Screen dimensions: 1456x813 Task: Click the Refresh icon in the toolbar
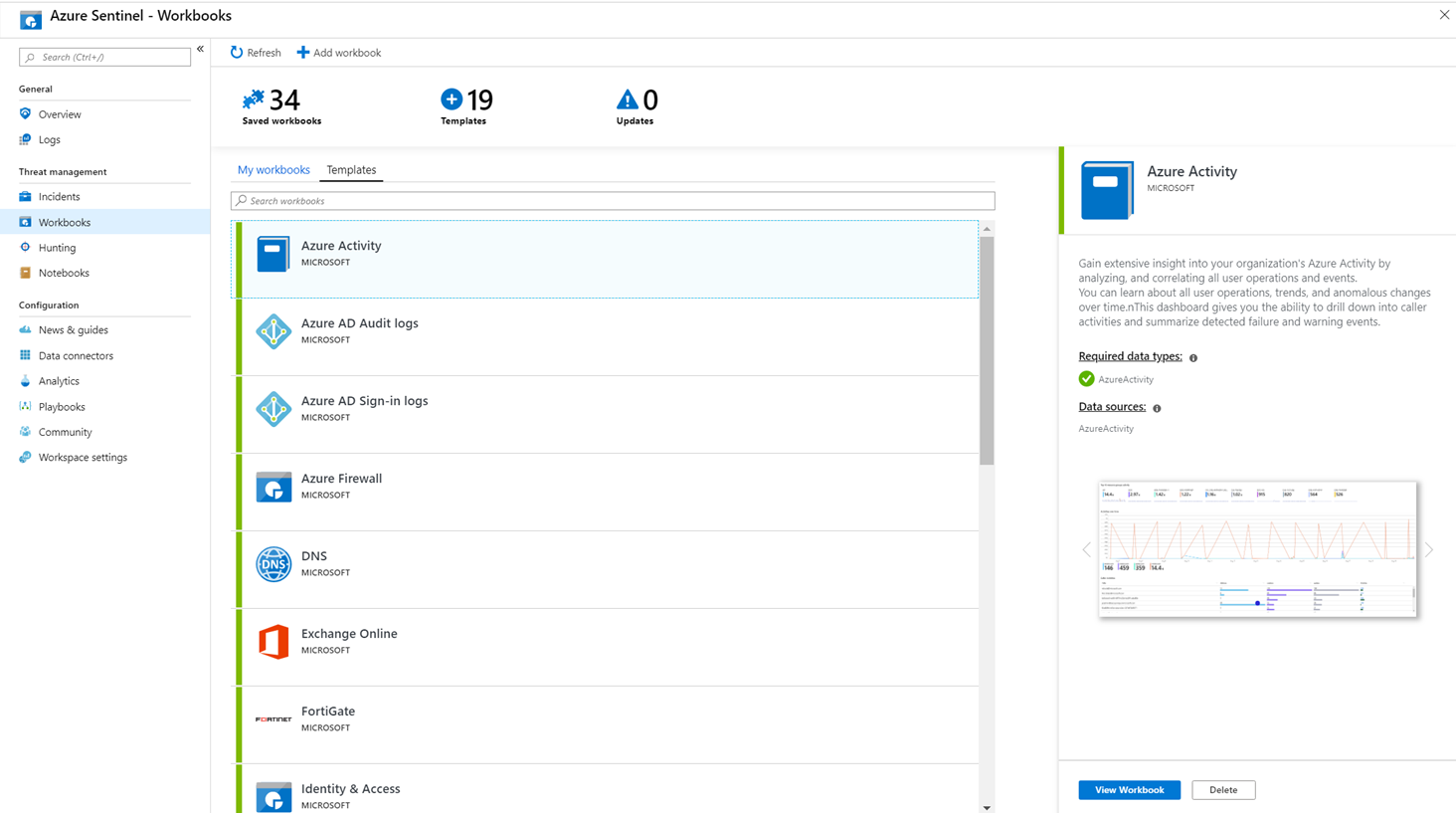[x=237, y=53]
